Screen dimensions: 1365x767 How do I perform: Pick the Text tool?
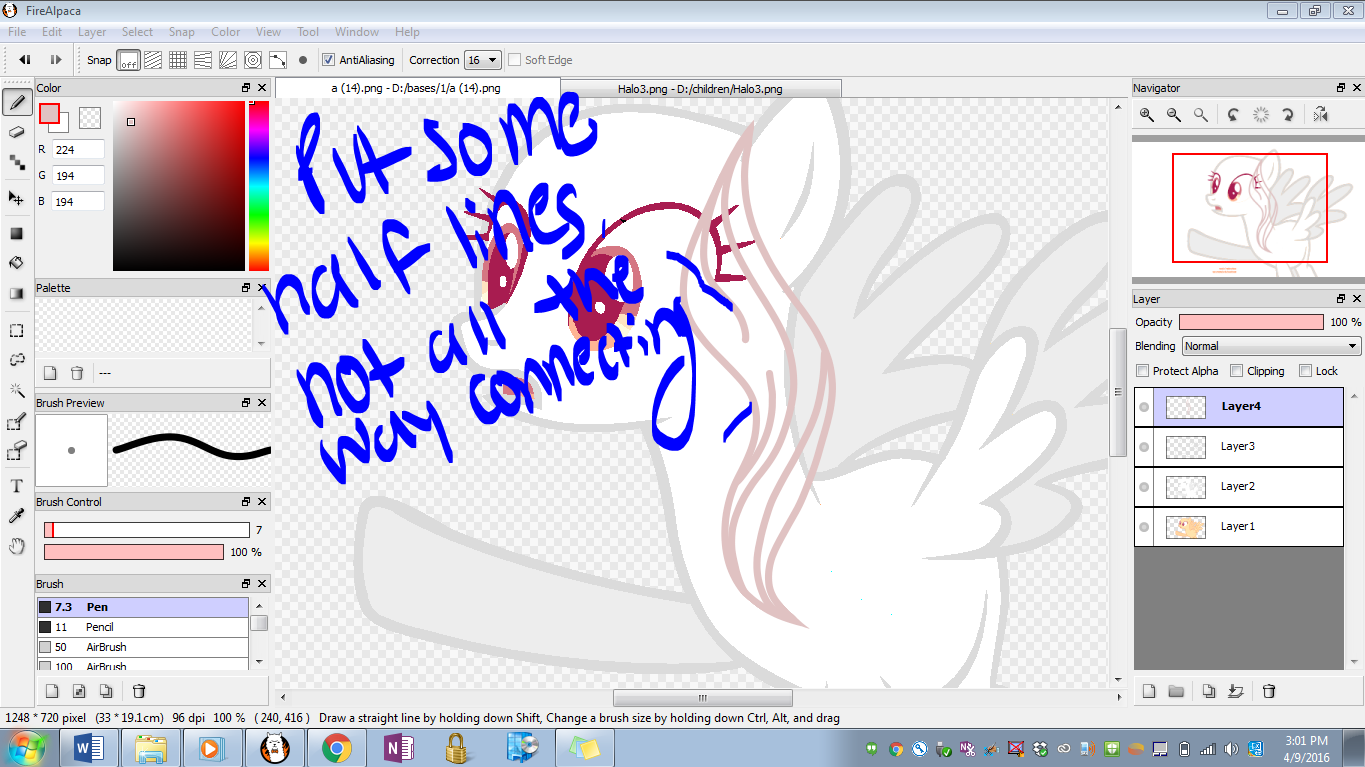coord(16,486)
